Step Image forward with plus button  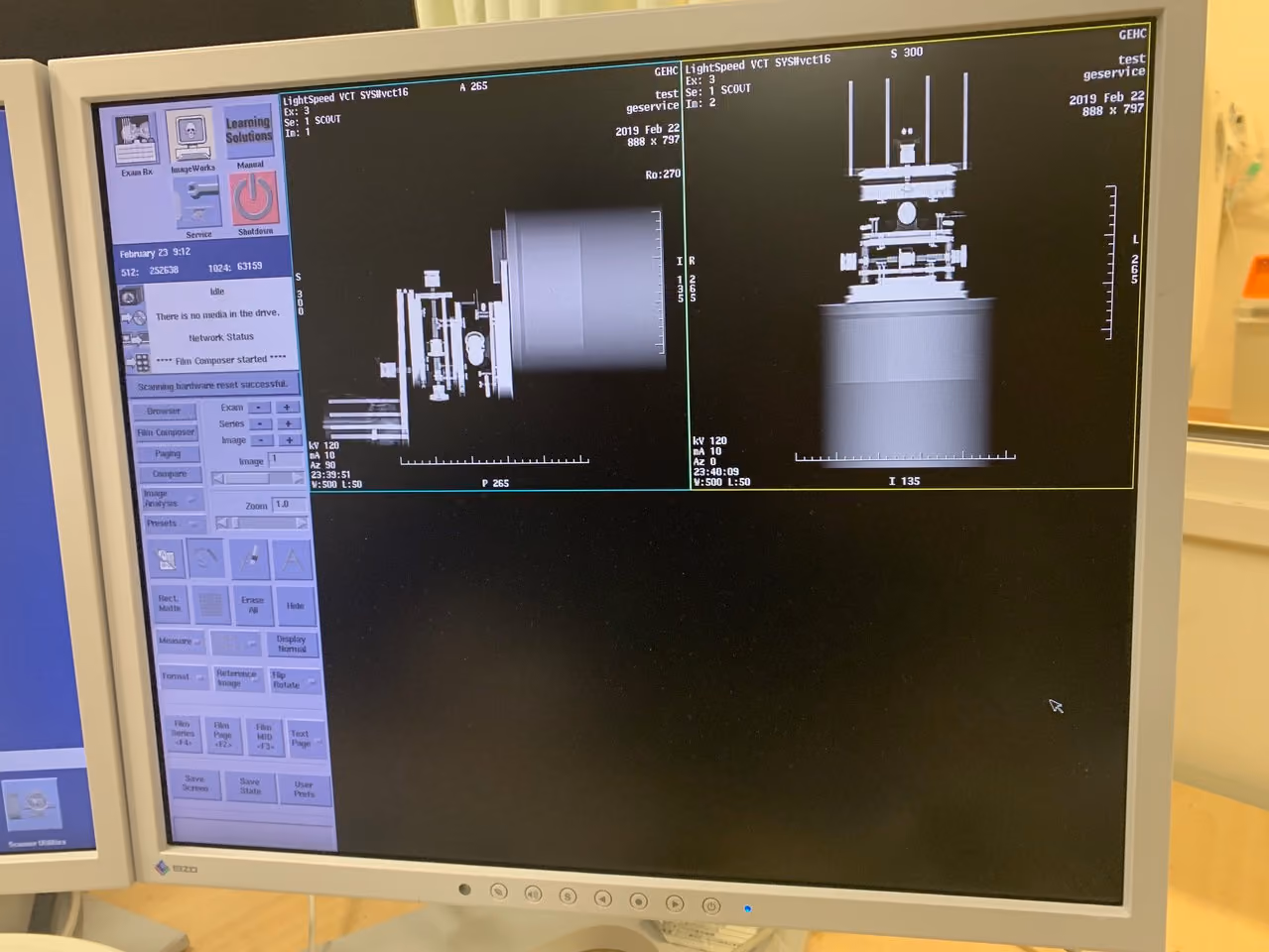click(x=290, y=440)
